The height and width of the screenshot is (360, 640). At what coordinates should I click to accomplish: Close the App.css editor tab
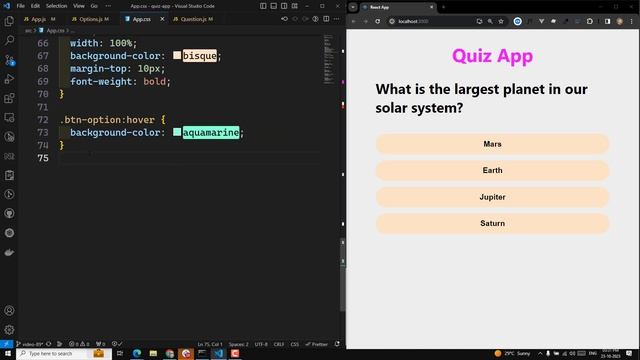[x=162, y=19]
